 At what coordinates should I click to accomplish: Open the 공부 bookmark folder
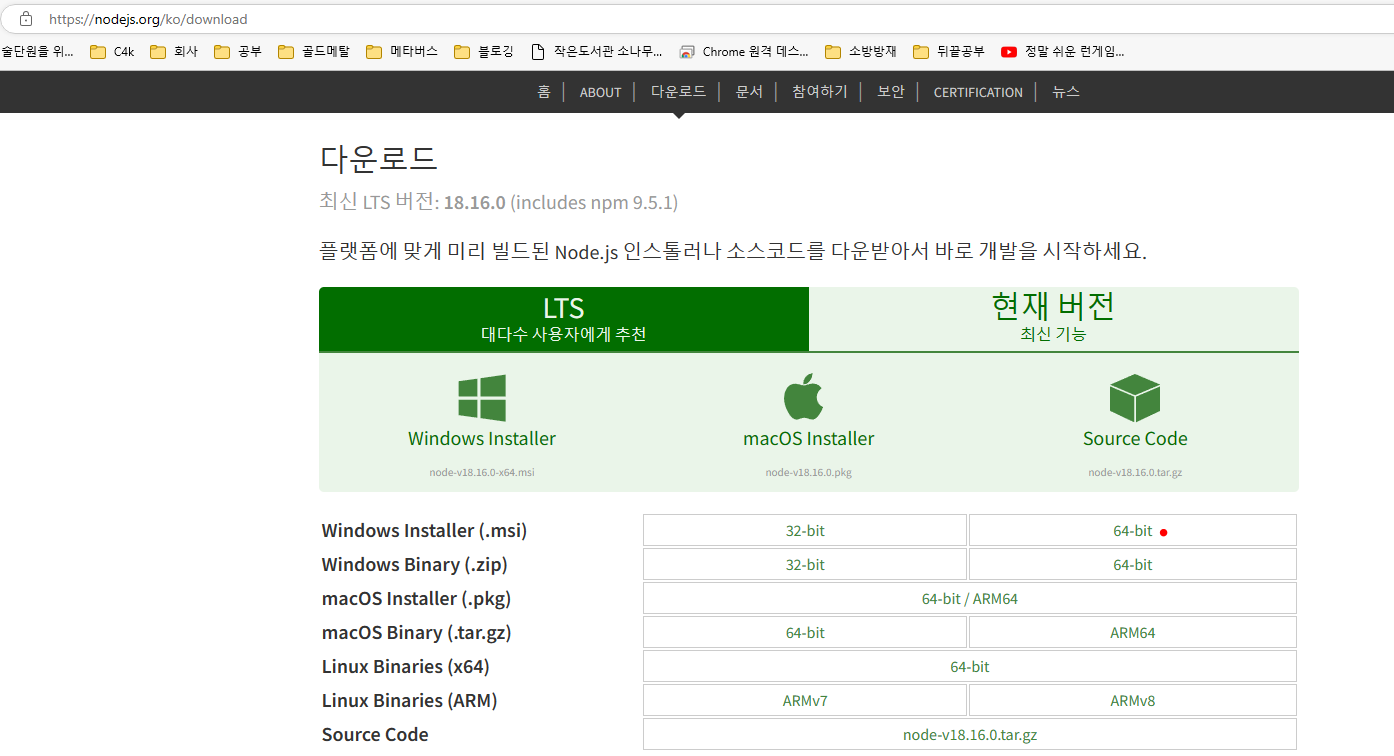pos(238,52)
